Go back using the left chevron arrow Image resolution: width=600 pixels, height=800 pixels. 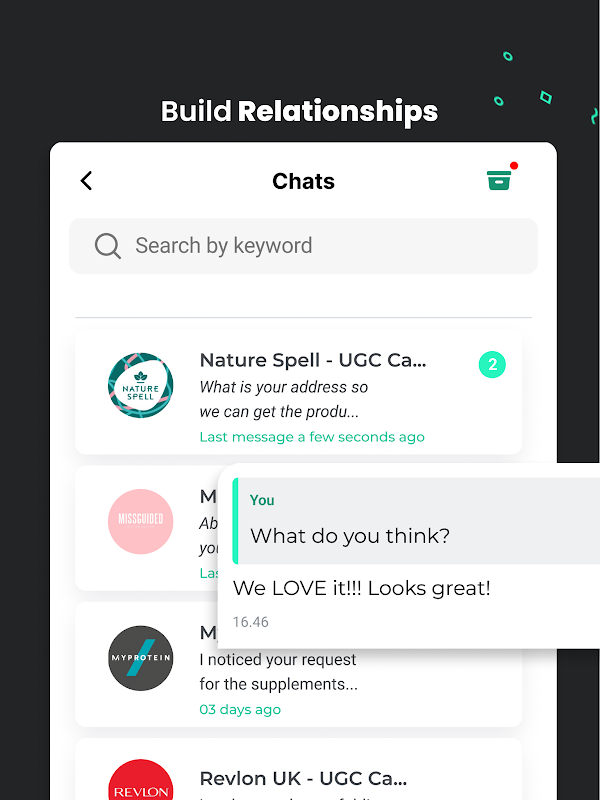click(x=86, y=181)
